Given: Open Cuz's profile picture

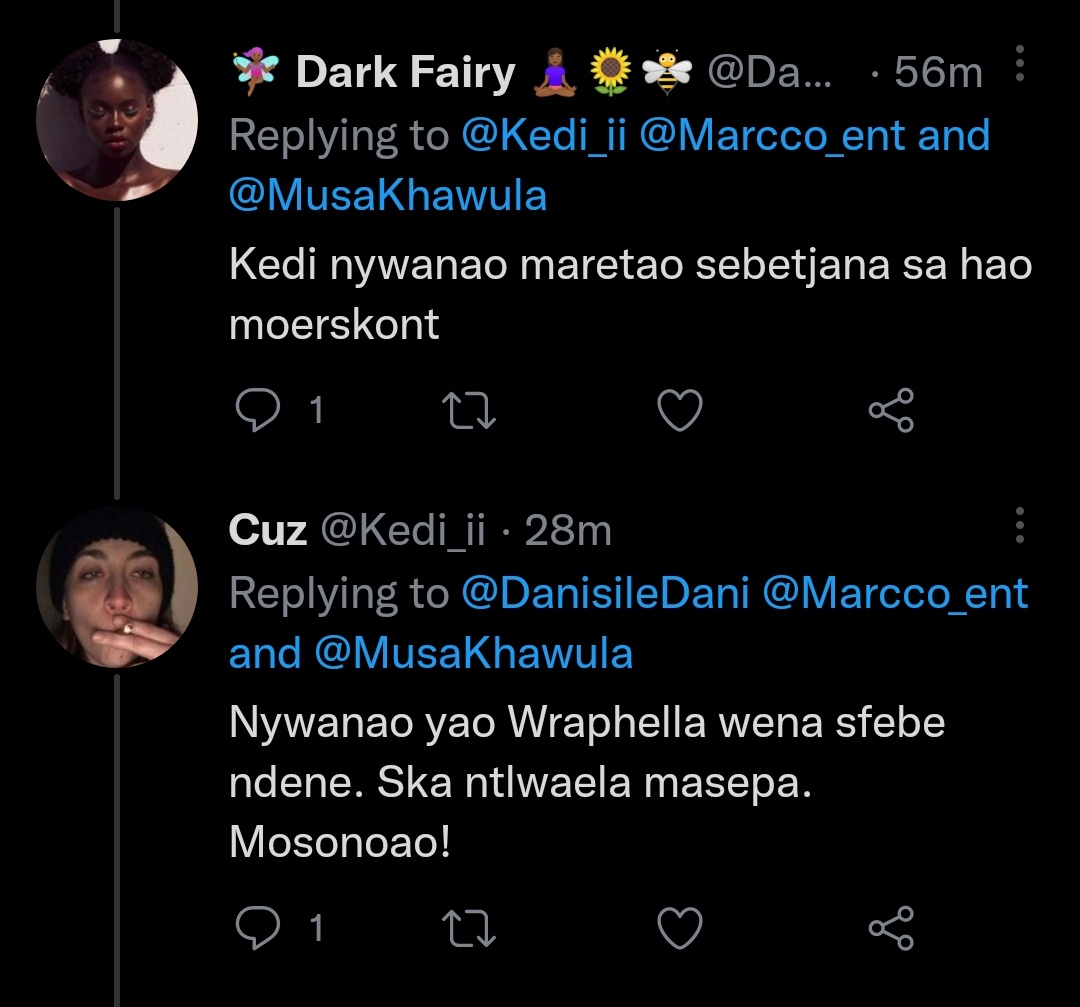Looking at the screenshot, I should pos(117,587).
